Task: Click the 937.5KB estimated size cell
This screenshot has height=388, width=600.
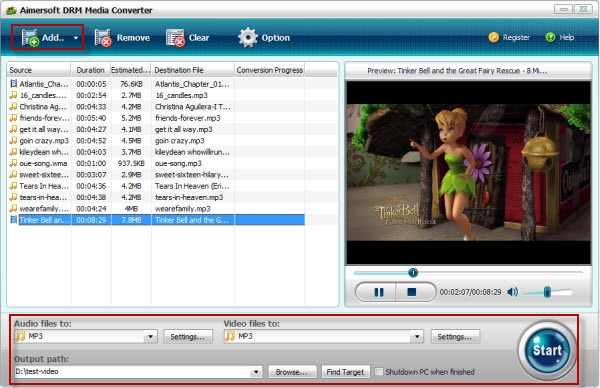Action: (131, 163)
